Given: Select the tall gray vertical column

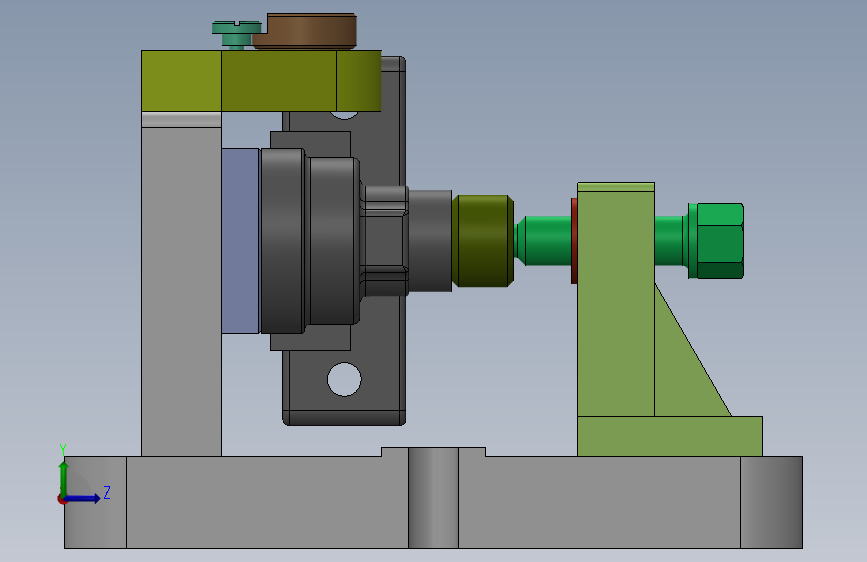Looking at the screenshot, I should pos(181,284).
